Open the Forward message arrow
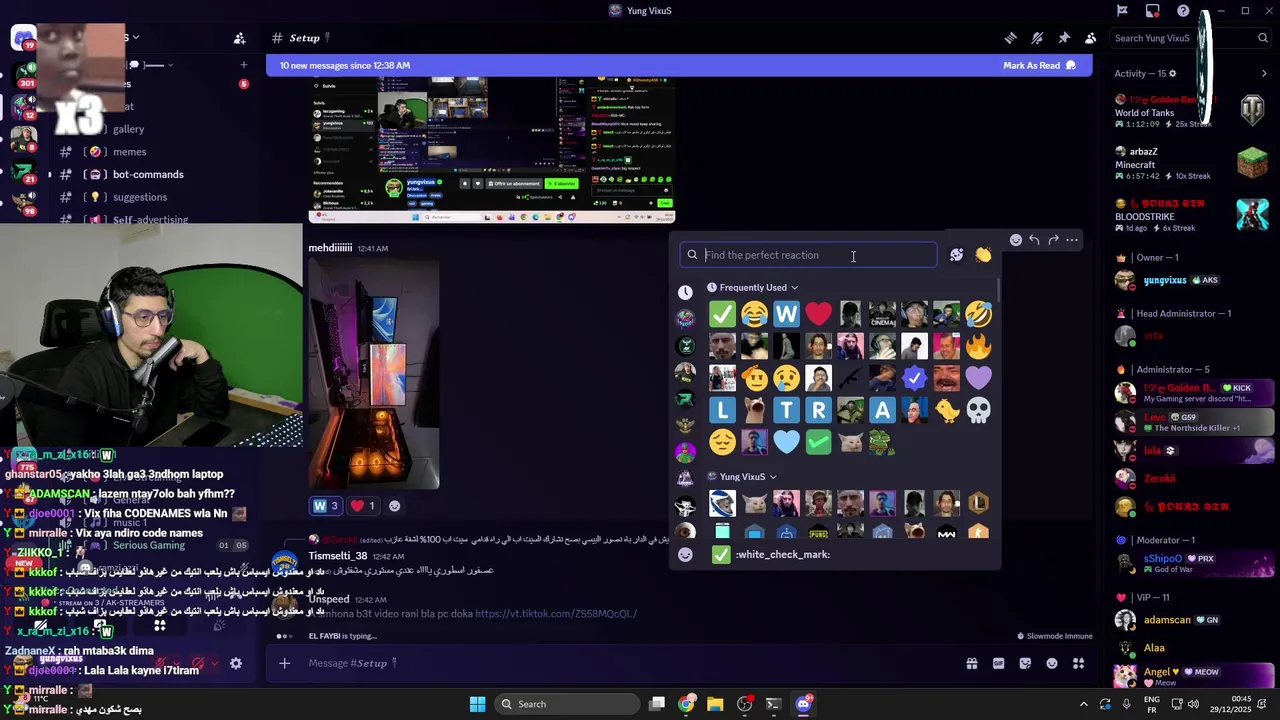 (1053, 240)
